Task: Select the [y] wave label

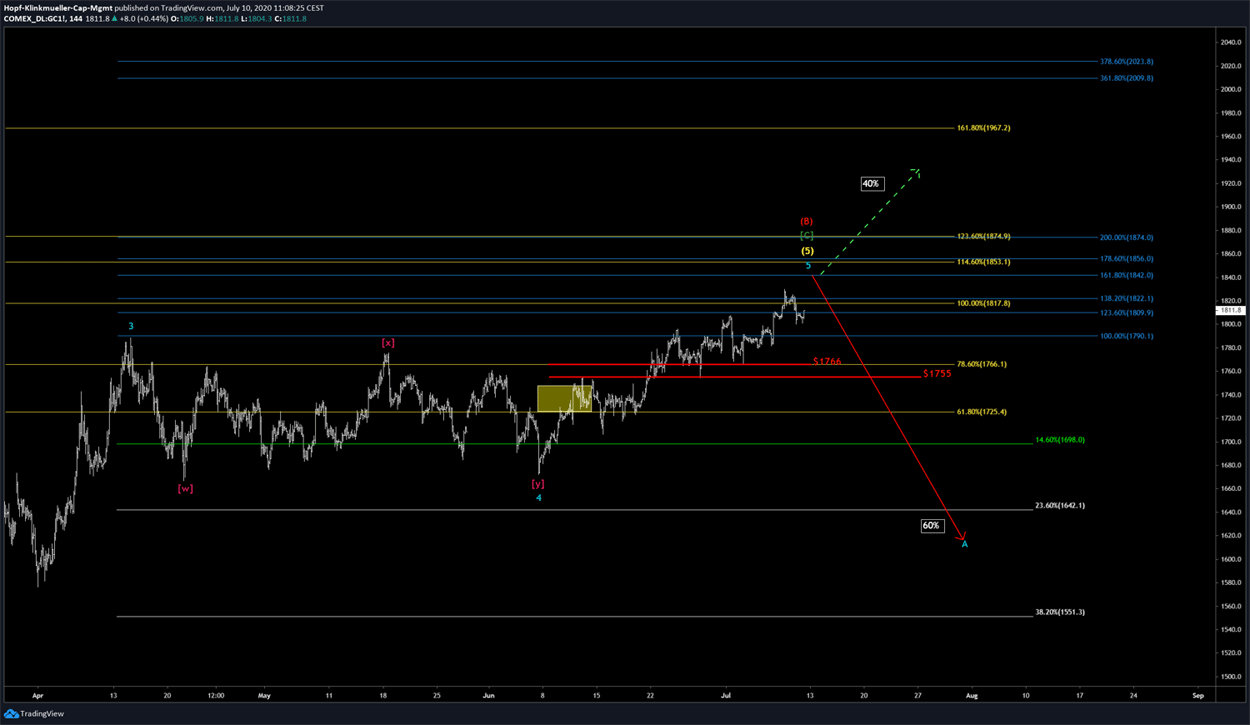Action: point(538,483)
